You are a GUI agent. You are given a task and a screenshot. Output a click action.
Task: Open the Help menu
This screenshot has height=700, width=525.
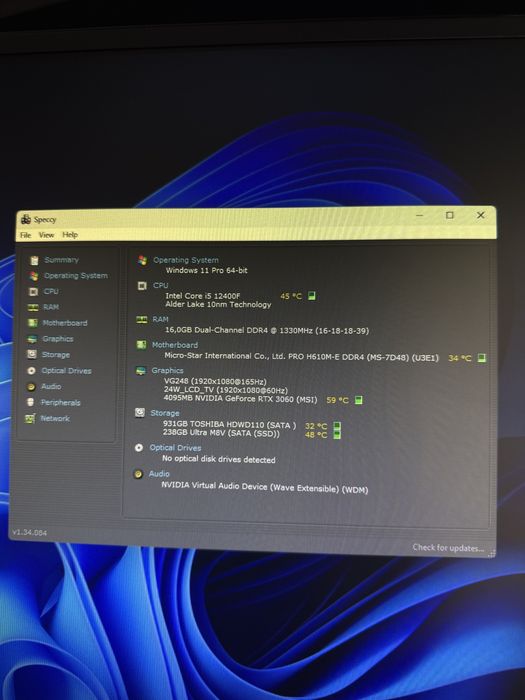(x=70, y=234)
